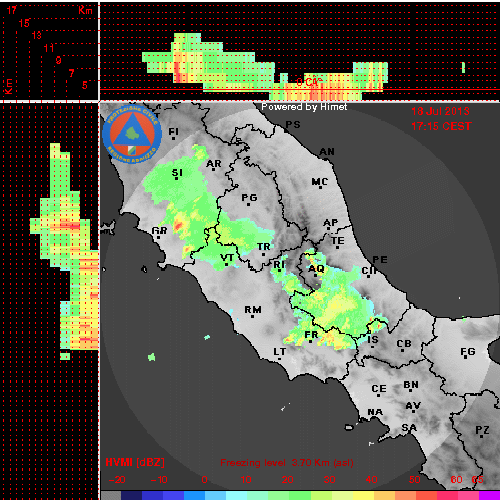The width and height of the screenshot is (500, 500).
Task: Click the '11' km altitude axis label
Action: tap(49, 48)
